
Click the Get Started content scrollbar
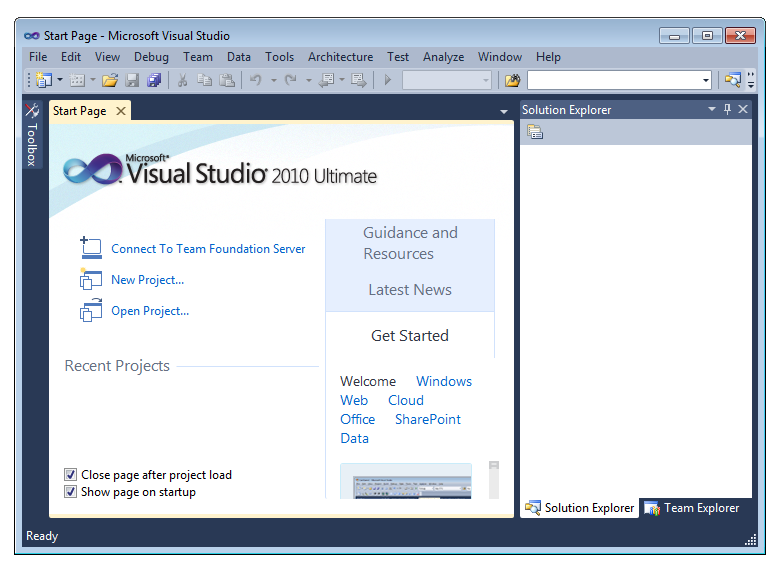(494, 480)
